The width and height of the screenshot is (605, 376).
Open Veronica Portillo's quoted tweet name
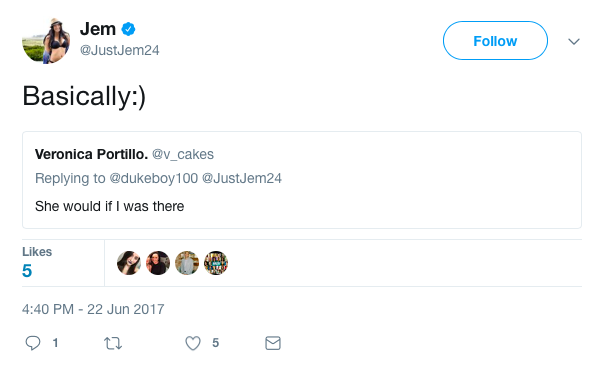click(x=91, y=154)
